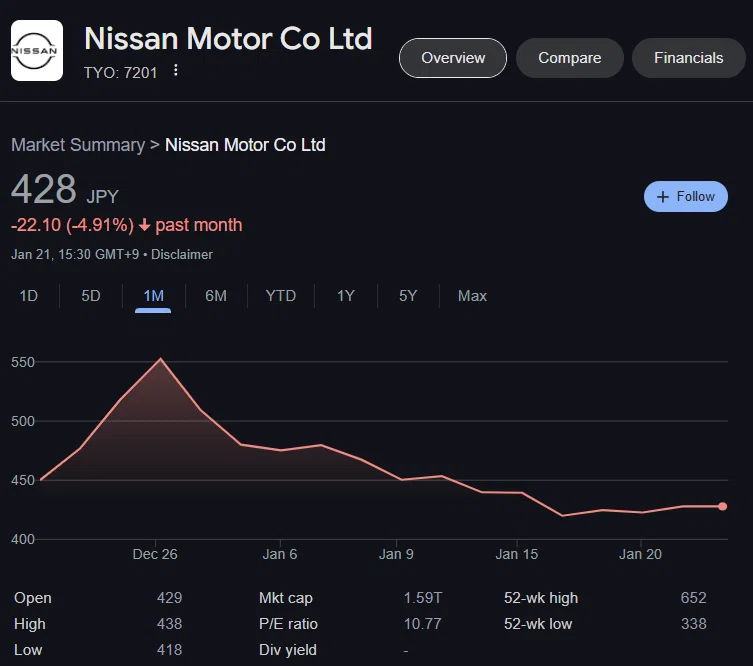Click the 52-wk low label
The height and width of the screenshot is (666, 753).
coord(538,624)
